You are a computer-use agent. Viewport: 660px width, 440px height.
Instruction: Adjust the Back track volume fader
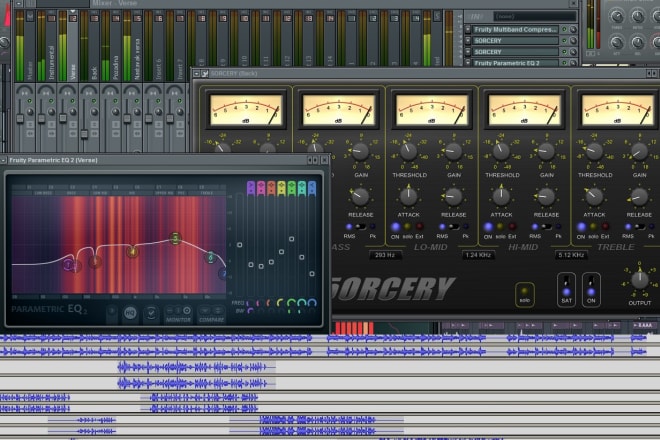84,134
